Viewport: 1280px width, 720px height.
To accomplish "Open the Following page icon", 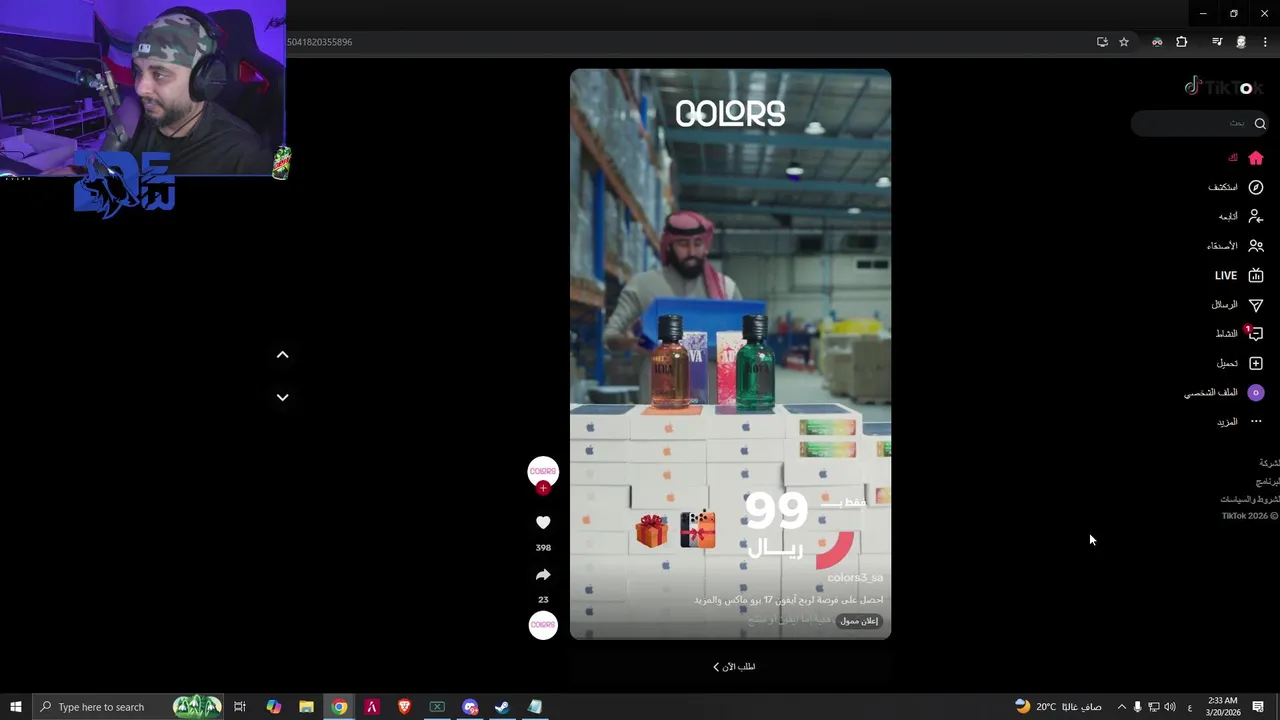I will point(1256,216).
